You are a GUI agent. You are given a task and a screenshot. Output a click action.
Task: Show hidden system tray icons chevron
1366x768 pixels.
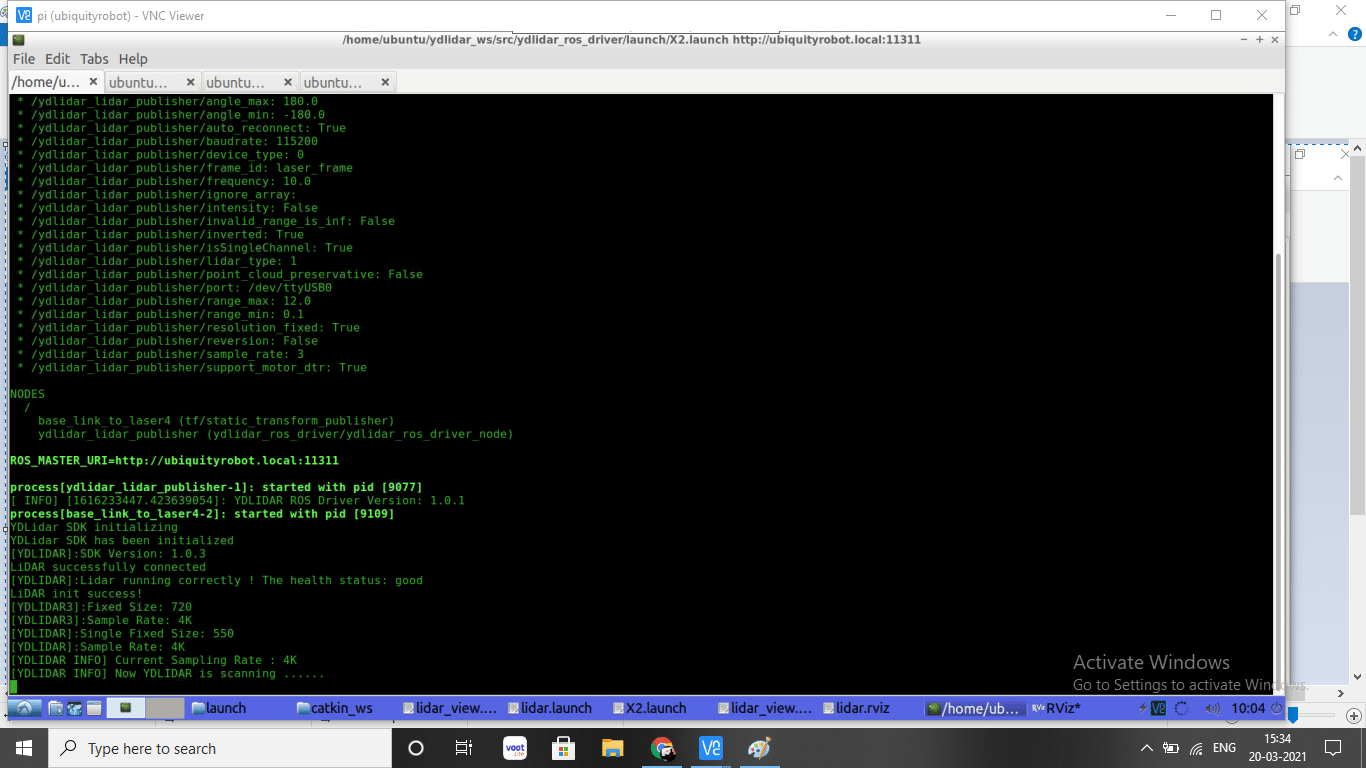click(1146, 748)
